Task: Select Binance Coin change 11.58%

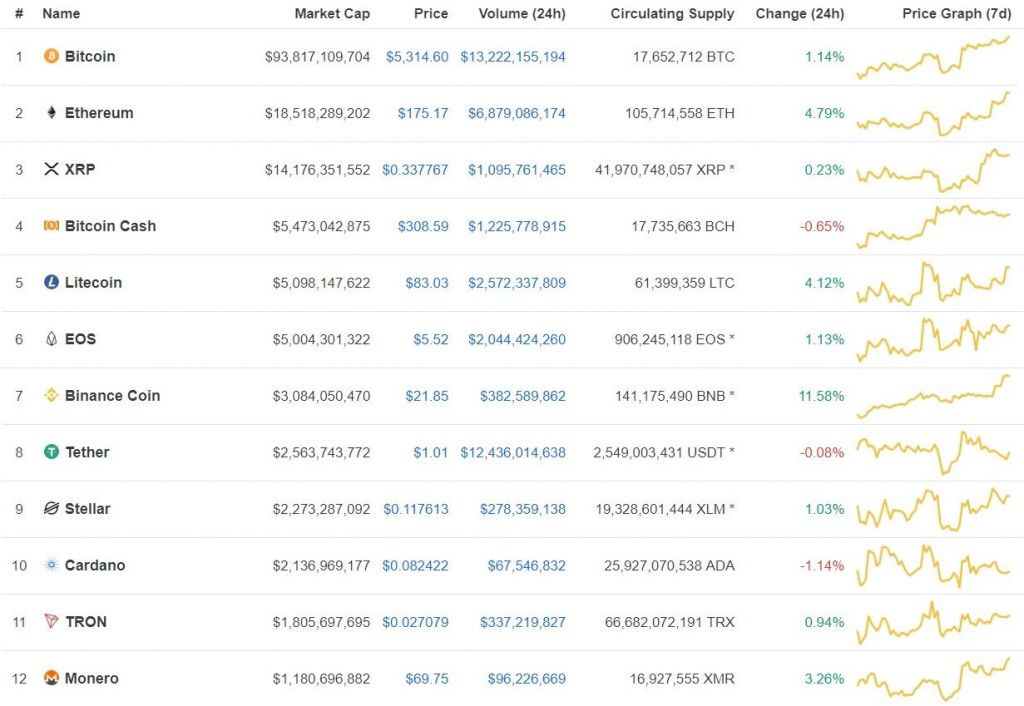Action: click(x=822, y=396)
